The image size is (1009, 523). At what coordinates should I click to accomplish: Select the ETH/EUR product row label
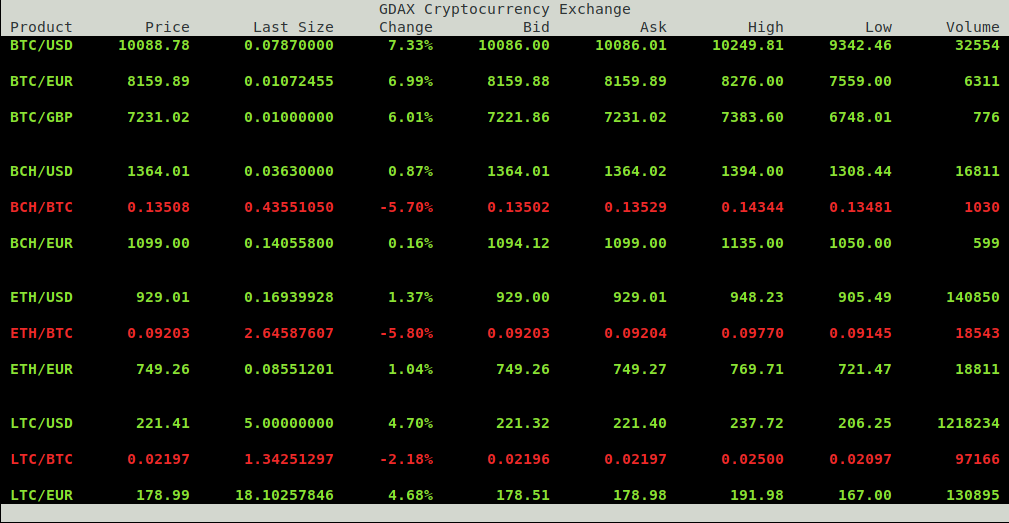click(41, 369)
